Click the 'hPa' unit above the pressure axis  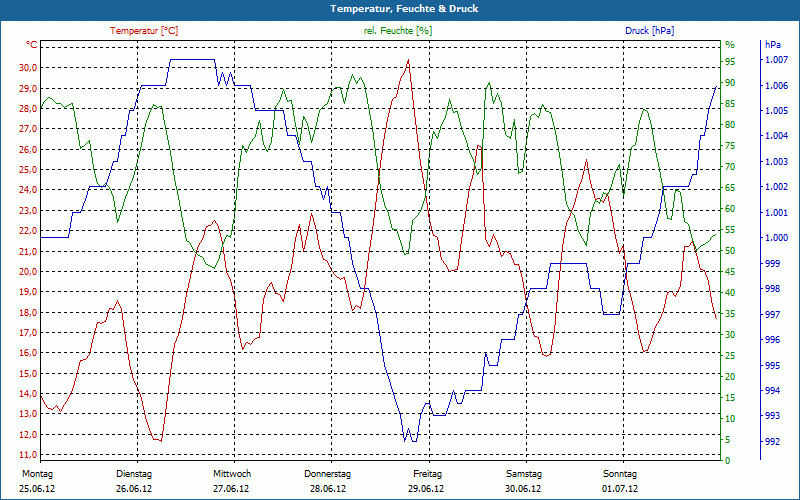point(773,45)
